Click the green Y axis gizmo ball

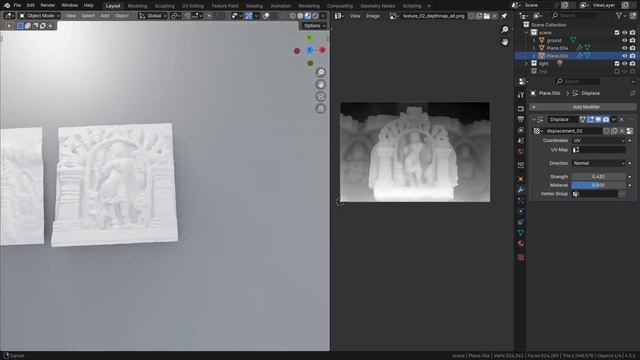click(309, 38)
